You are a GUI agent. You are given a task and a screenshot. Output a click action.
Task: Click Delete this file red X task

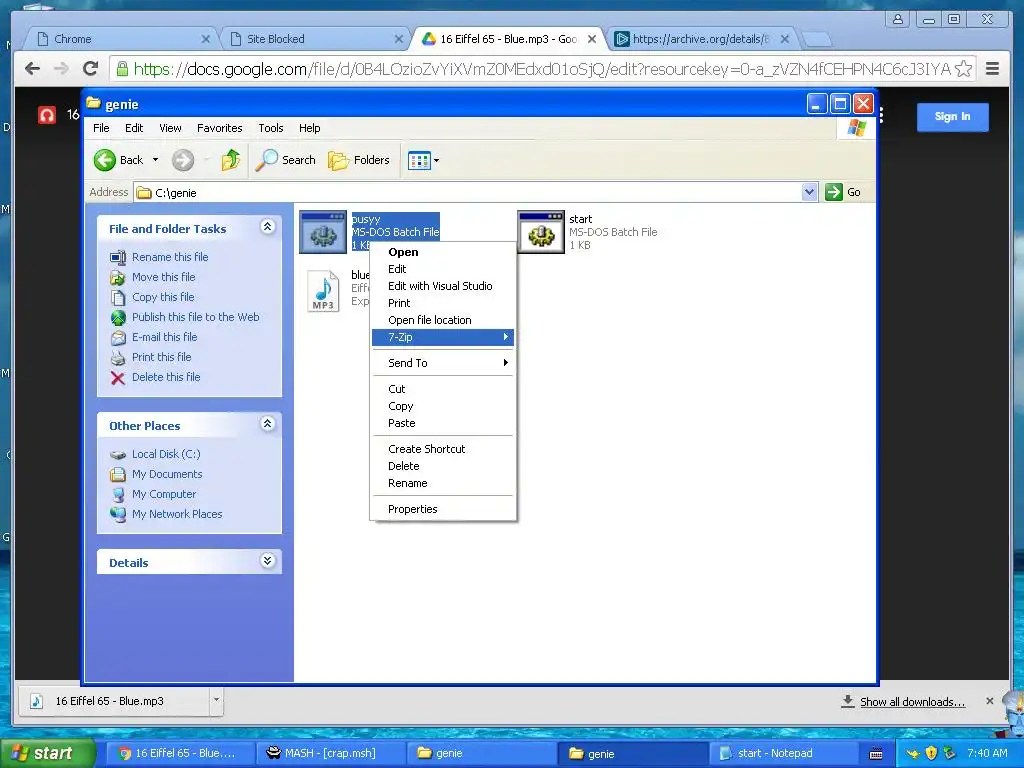[x=118, y=377]
